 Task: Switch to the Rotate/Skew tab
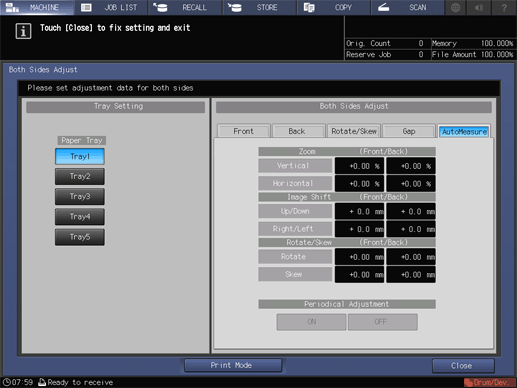point(354,131)
